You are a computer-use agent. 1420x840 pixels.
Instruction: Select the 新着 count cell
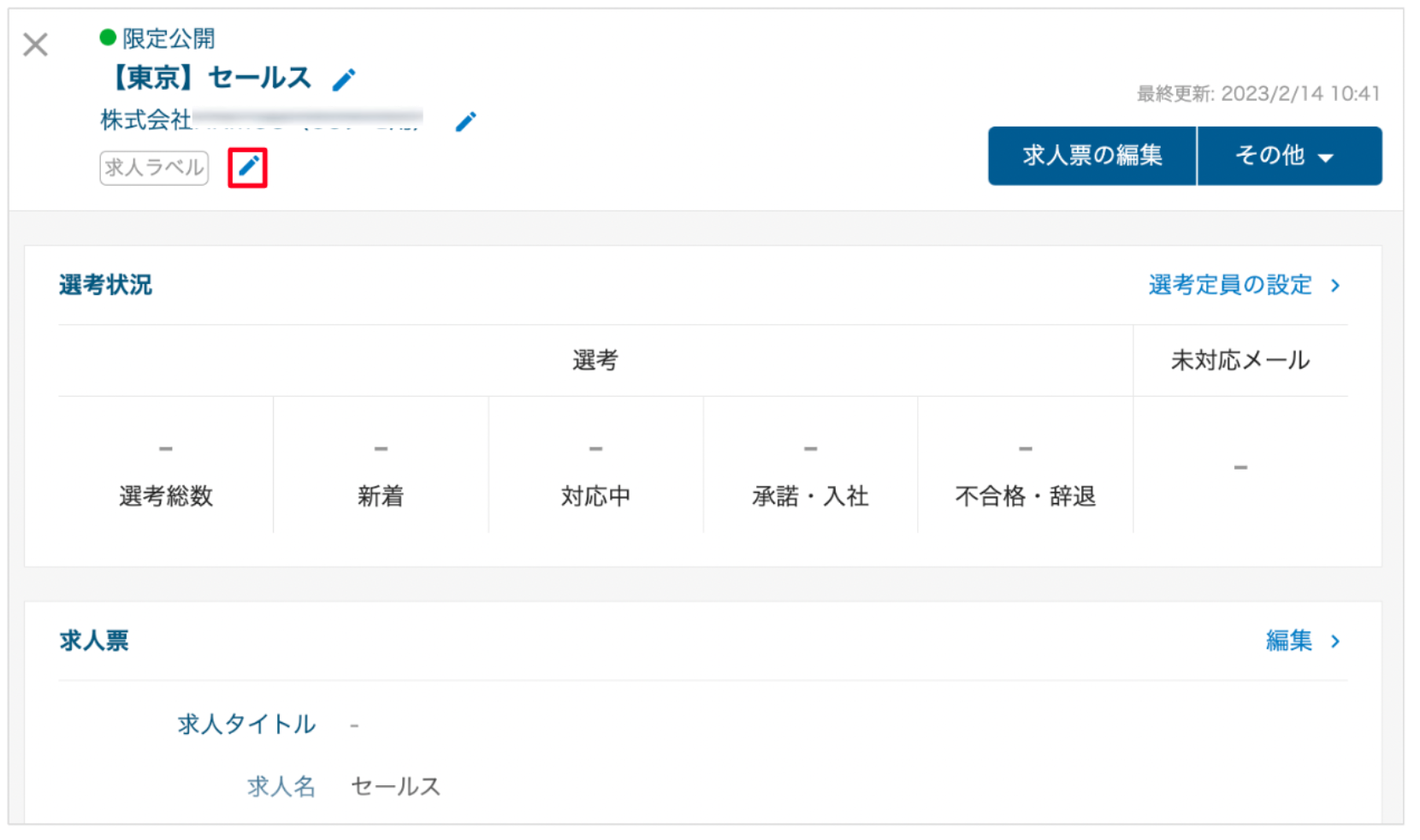(x=381, y=466)
